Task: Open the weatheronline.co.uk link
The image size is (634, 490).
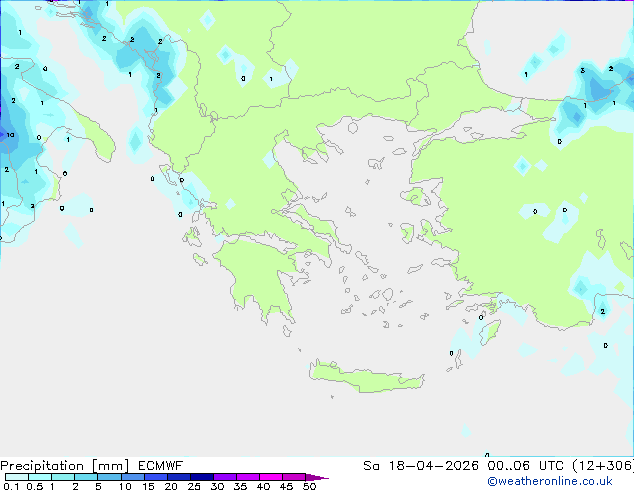Action: (x=549, y=481)
